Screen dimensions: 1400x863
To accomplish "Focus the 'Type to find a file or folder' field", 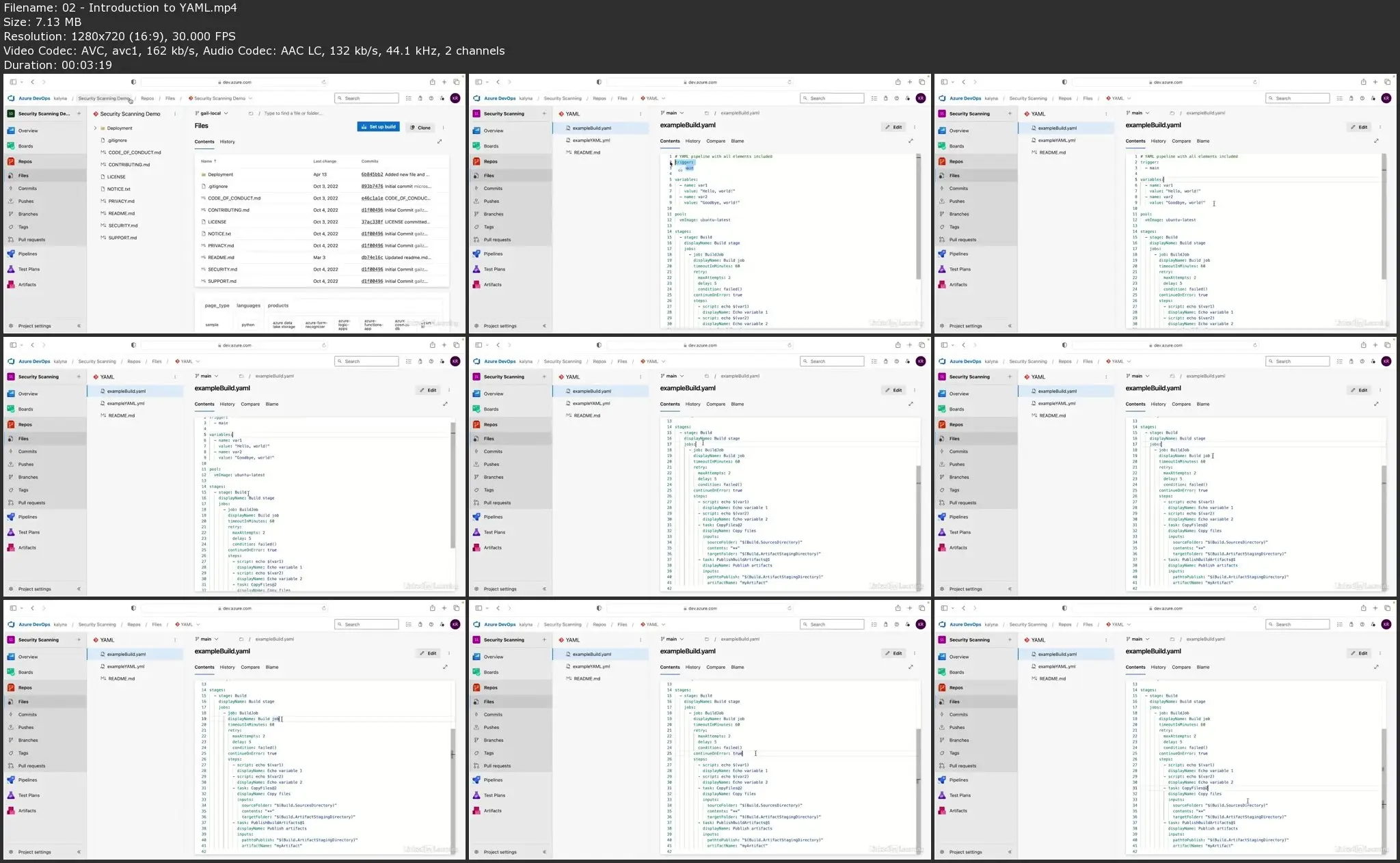I will click(293, 113).
